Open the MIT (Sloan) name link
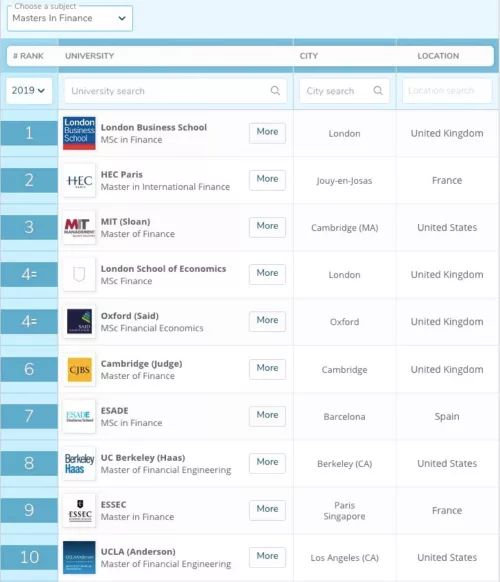Viewport: 500px width, 582px height. (x=125, y=222)
